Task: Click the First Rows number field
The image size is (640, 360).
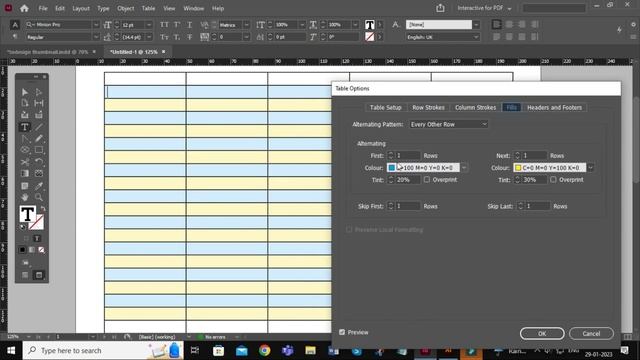Action: [407, 156]
